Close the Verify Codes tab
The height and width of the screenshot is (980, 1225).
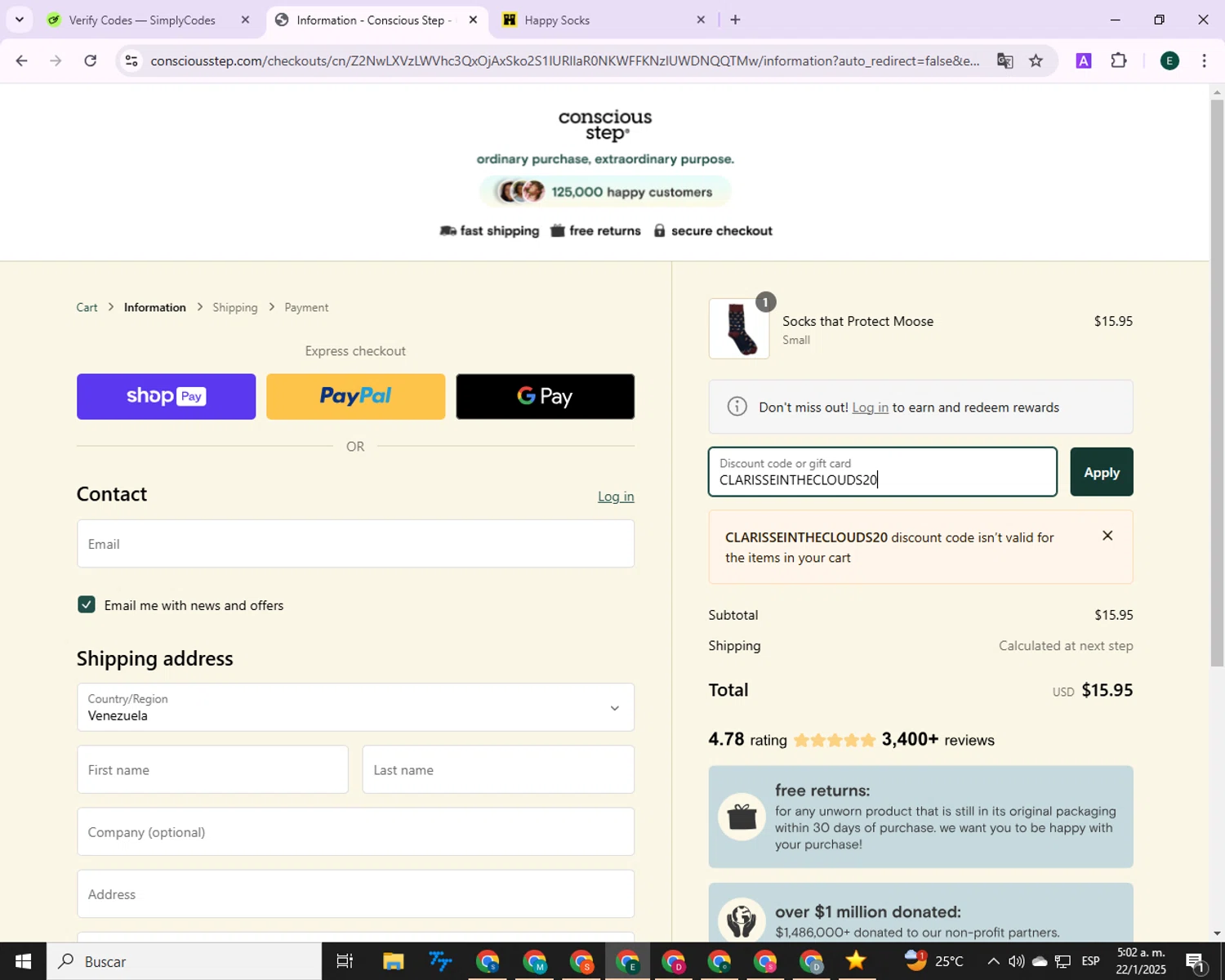(x=245, y=20)
